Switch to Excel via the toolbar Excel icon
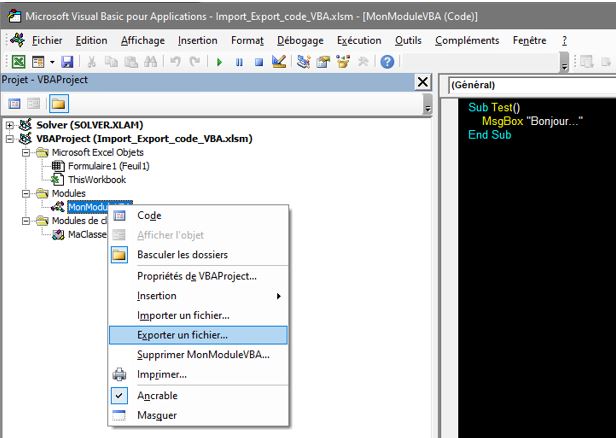616x438 pixels. [18, 62]
